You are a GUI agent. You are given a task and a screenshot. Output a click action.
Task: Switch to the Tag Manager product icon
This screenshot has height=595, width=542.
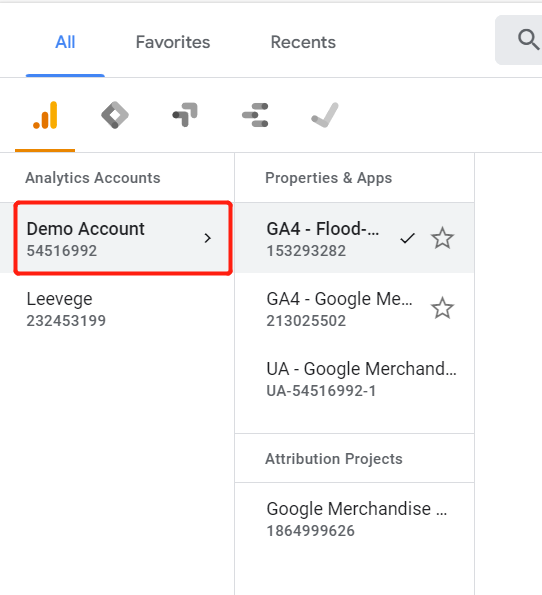pos(115,115)
